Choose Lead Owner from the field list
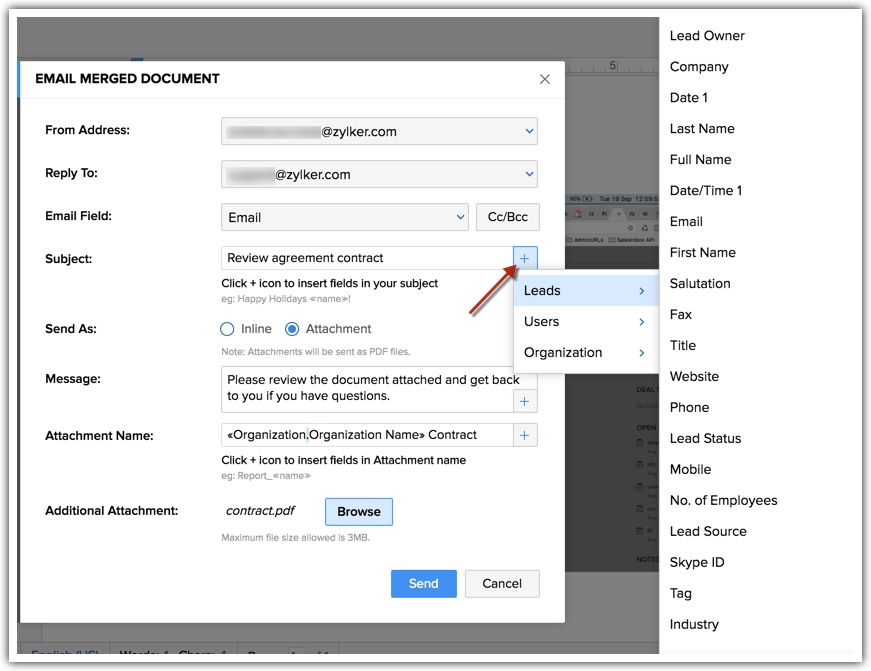This screenshot has width=871, height=671. coord(707,36)
